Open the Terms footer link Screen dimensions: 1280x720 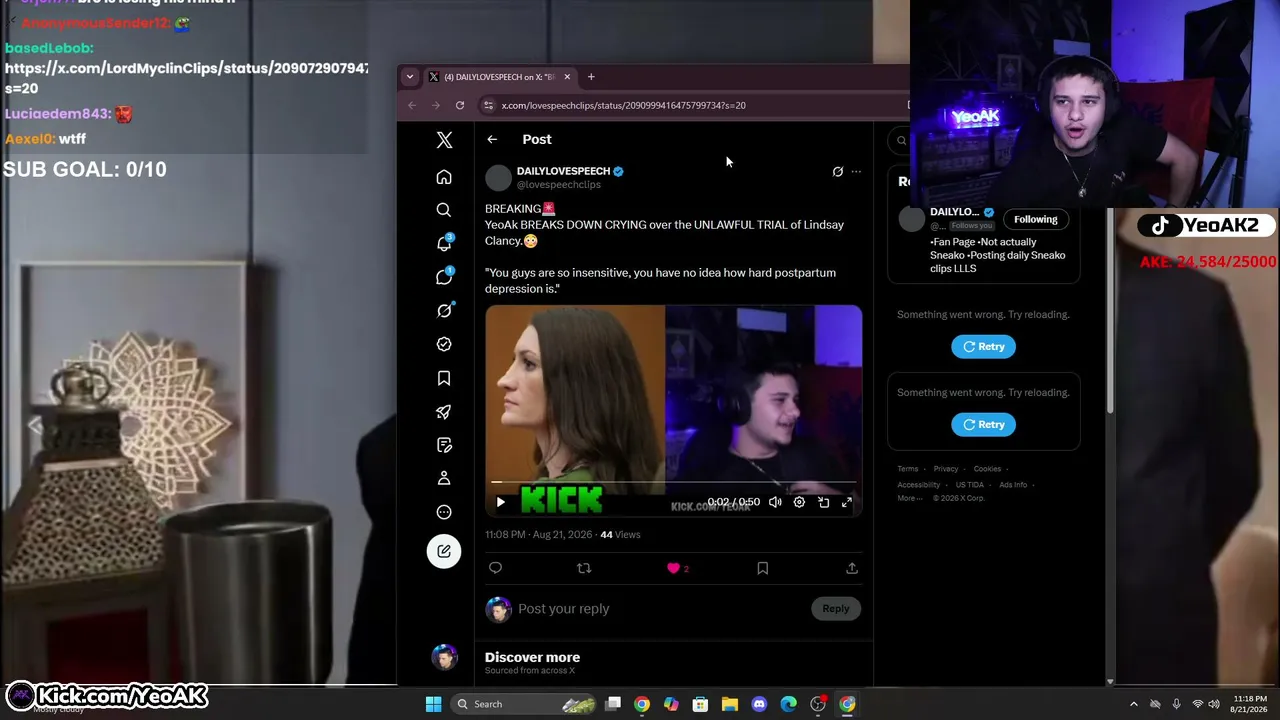tap(907, 469)
